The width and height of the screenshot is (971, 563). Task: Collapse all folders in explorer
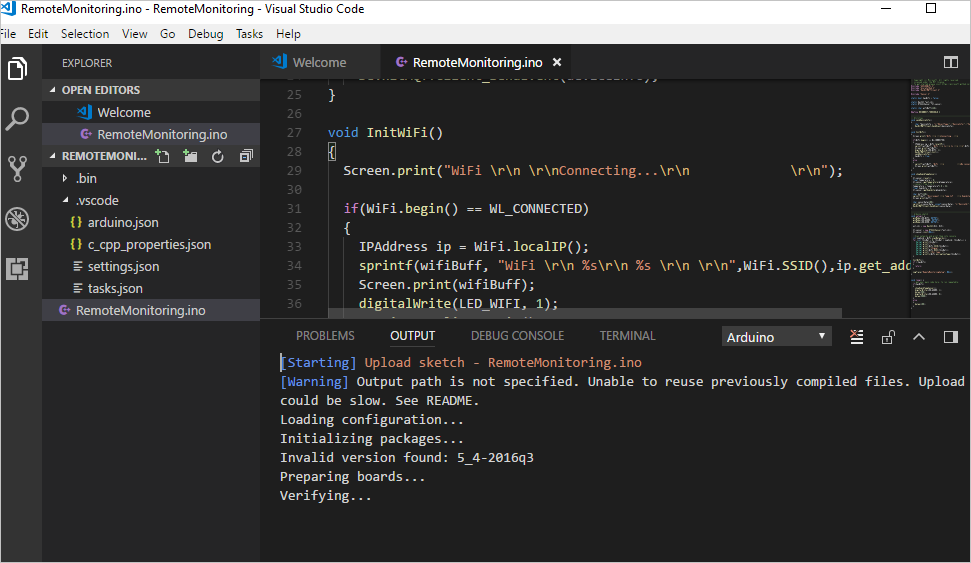(x=246, y=156)
